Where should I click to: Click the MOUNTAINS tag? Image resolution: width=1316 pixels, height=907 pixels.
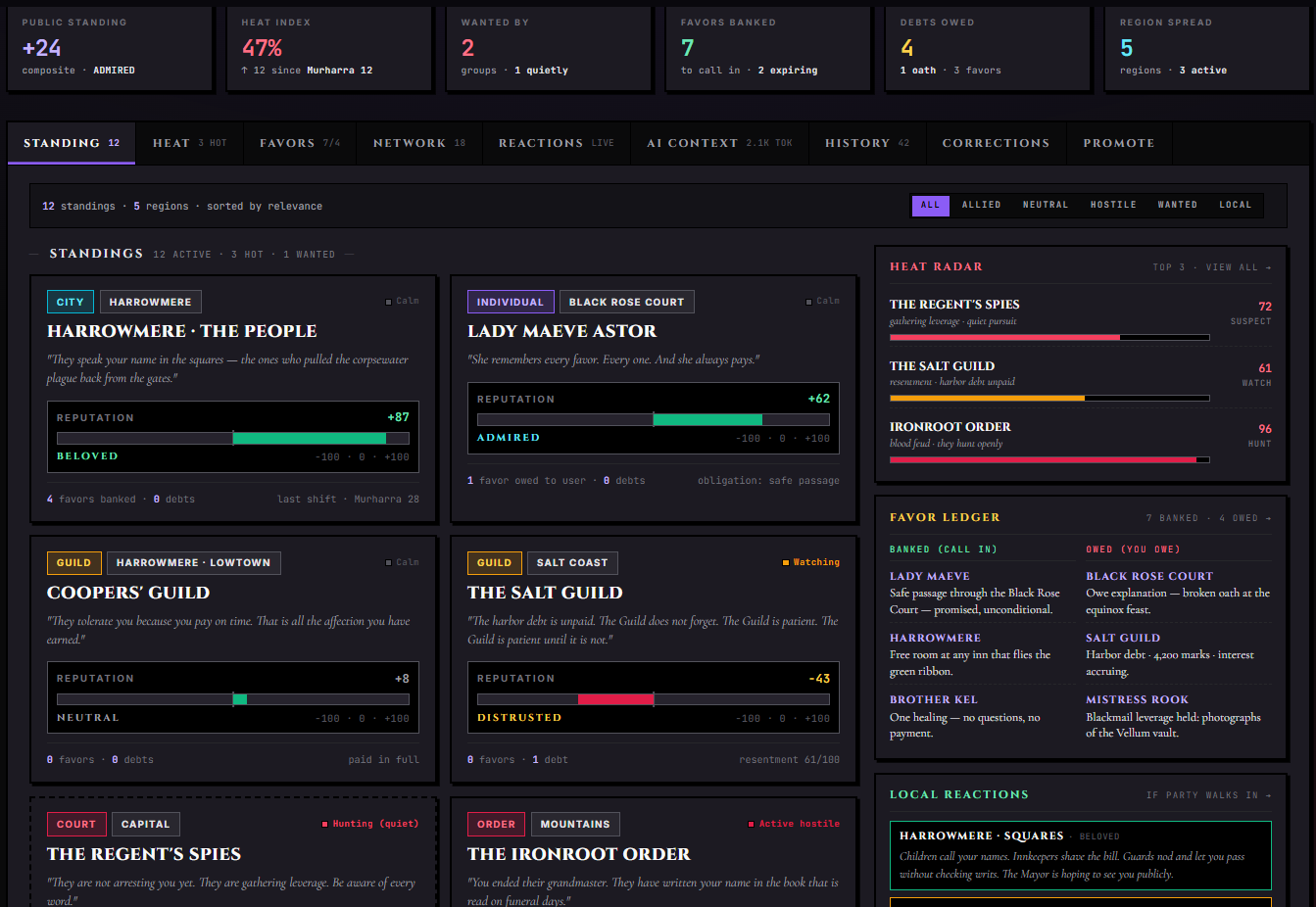(575, 824)
